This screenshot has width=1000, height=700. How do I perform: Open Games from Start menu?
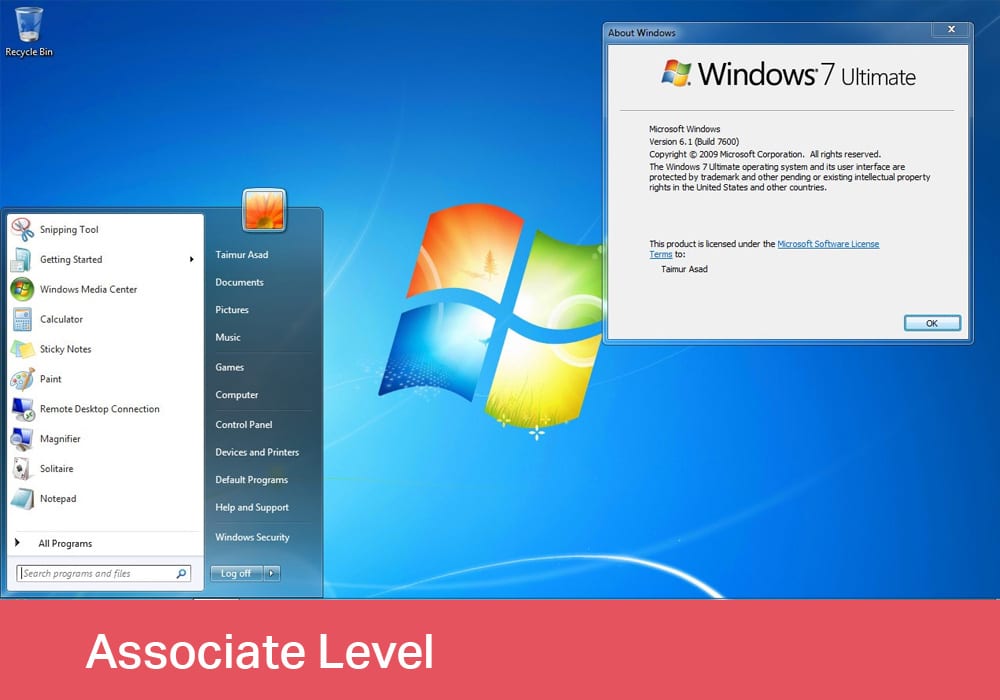coord(230,367)
